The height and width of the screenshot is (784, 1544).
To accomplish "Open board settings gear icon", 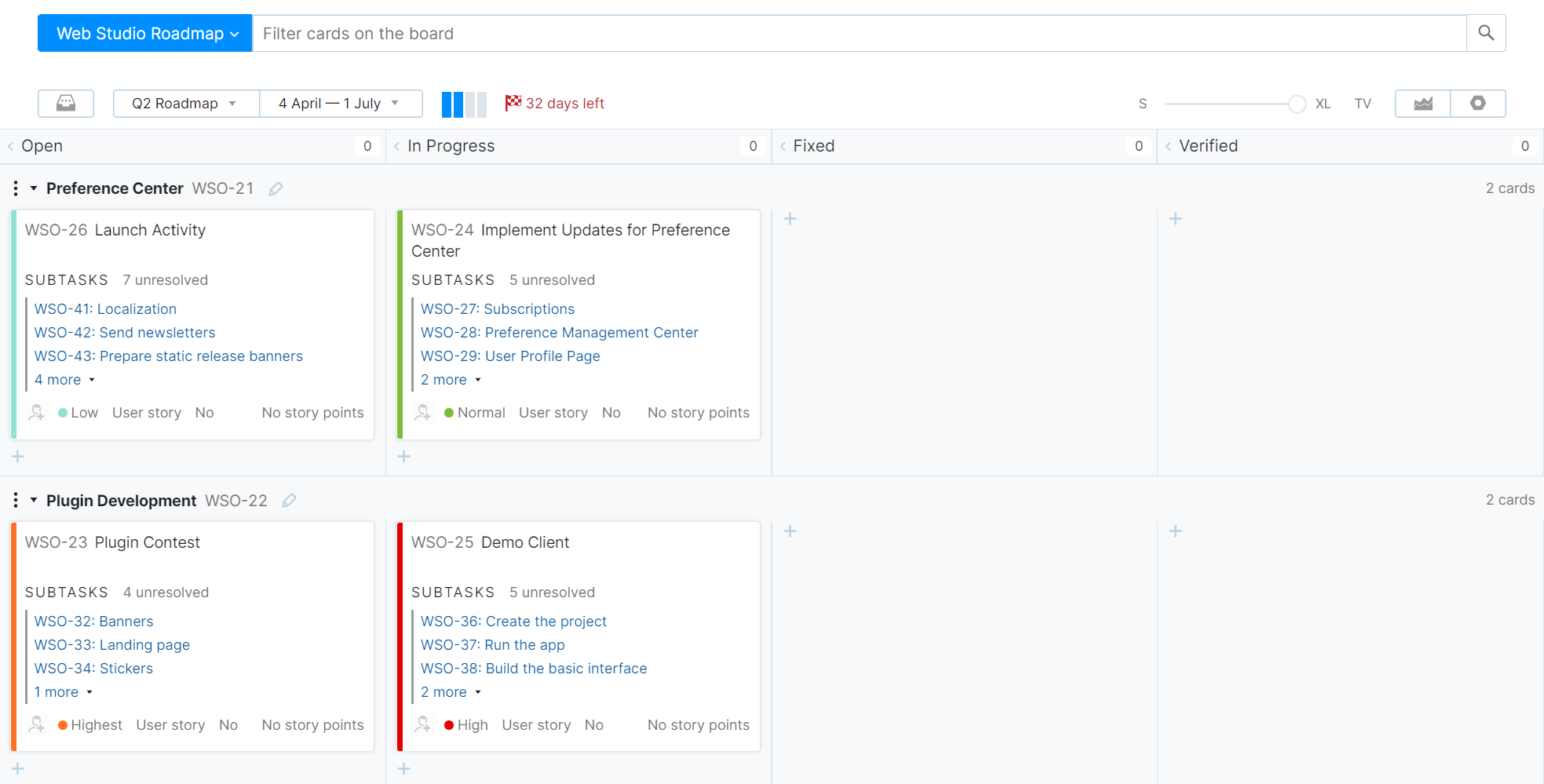I will [1477, 104].
